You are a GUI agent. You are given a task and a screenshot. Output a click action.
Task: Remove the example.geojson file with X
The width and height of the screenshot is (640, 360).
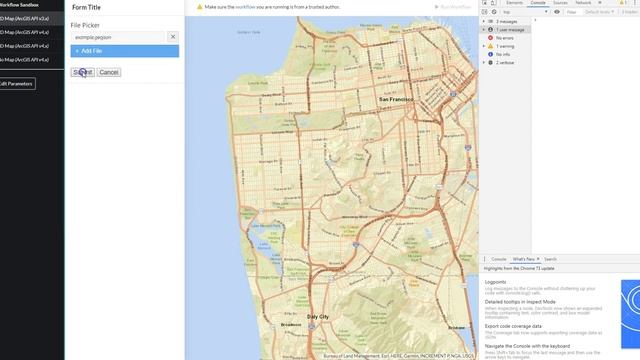(x=173, y=37)
